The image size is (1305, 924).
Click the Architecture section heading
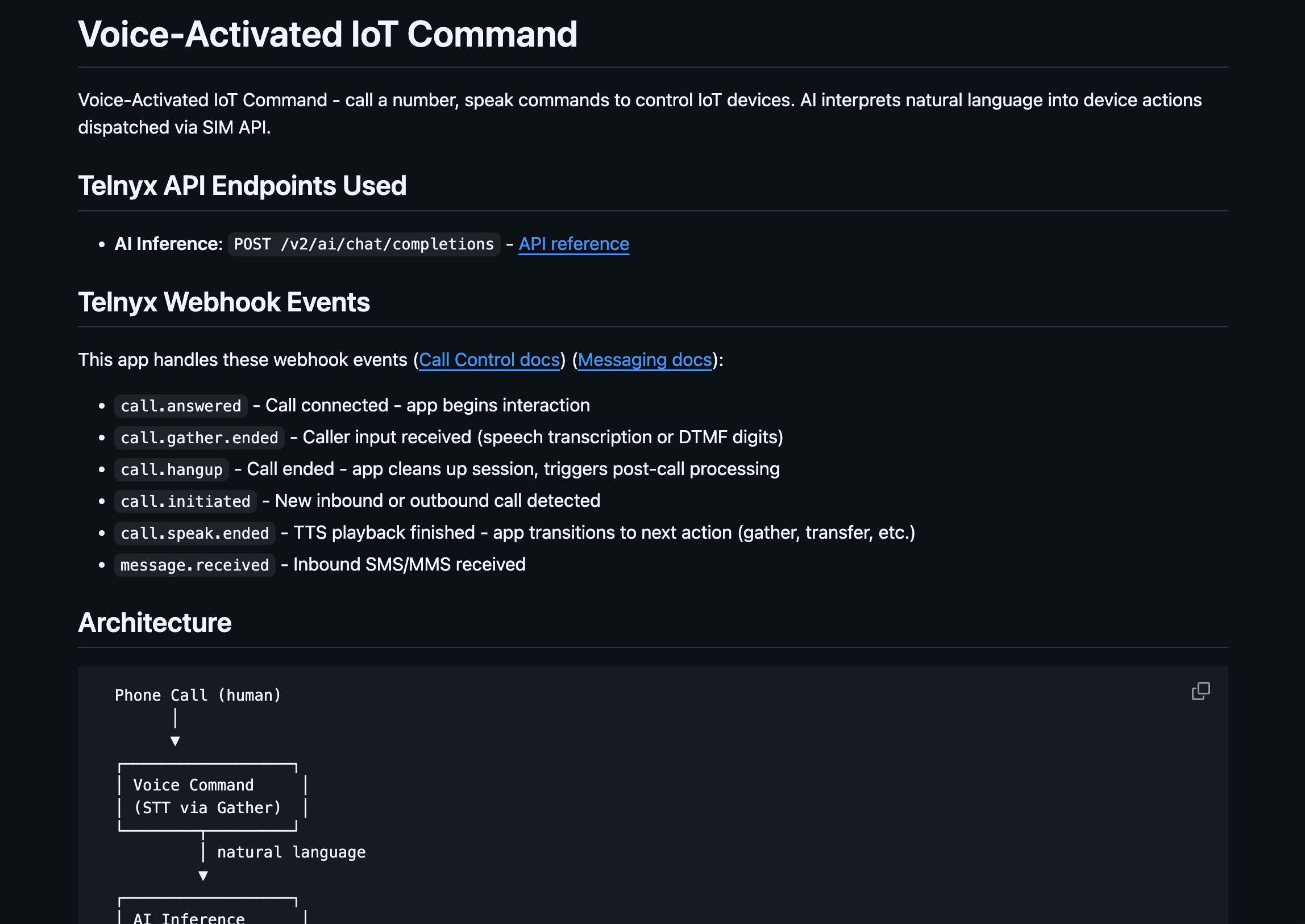click(x=155, y=622)
